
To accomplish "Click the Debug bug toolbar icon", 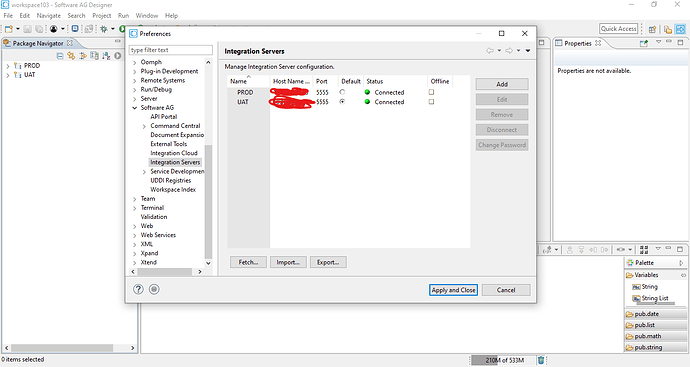I will [x=104, y=29].
